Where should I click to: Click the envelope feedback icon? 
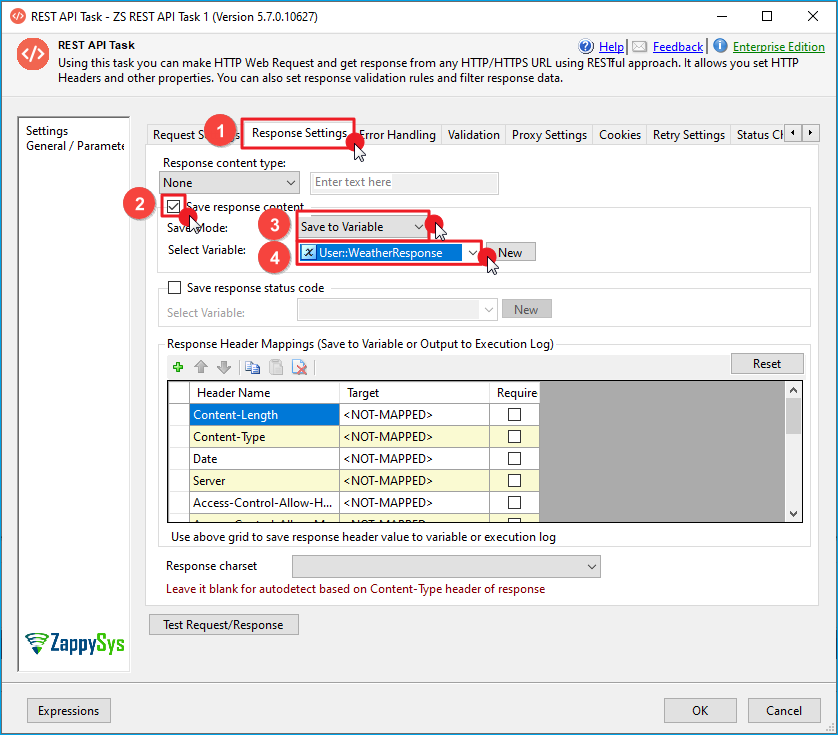coord(639,46)
